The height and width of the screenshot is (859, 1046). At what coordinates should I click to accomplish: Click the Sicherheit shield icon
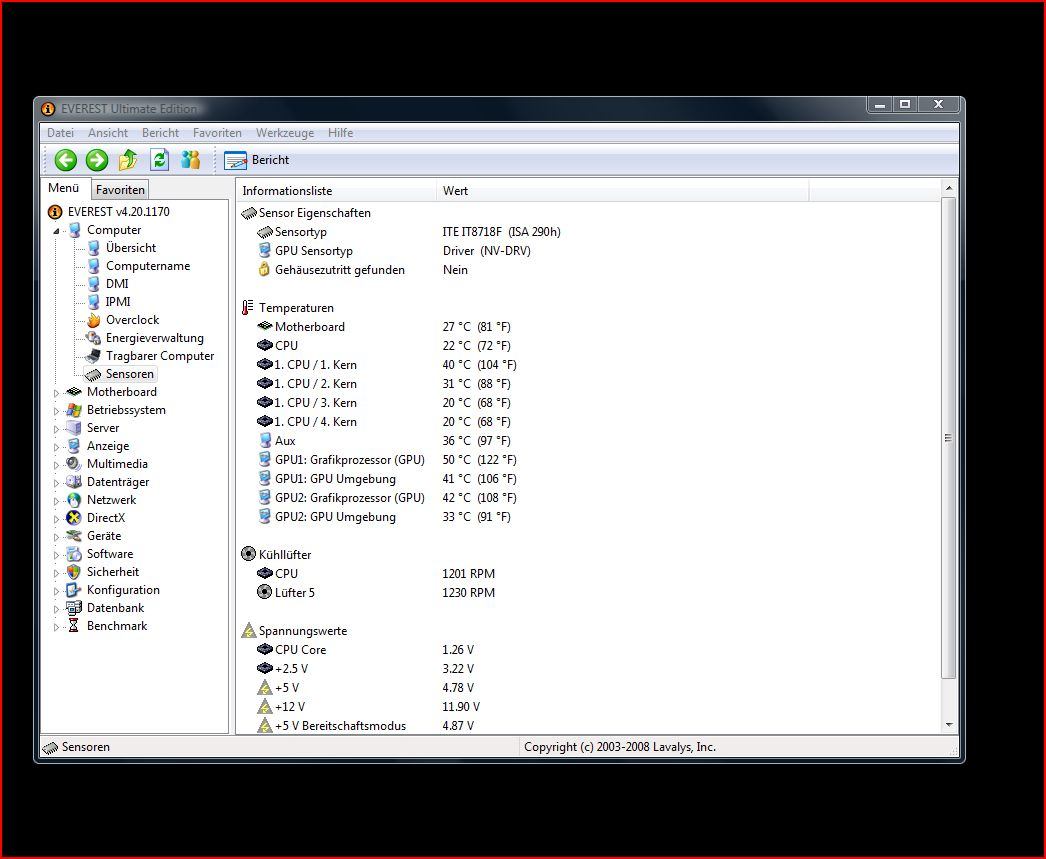[74, 572]
